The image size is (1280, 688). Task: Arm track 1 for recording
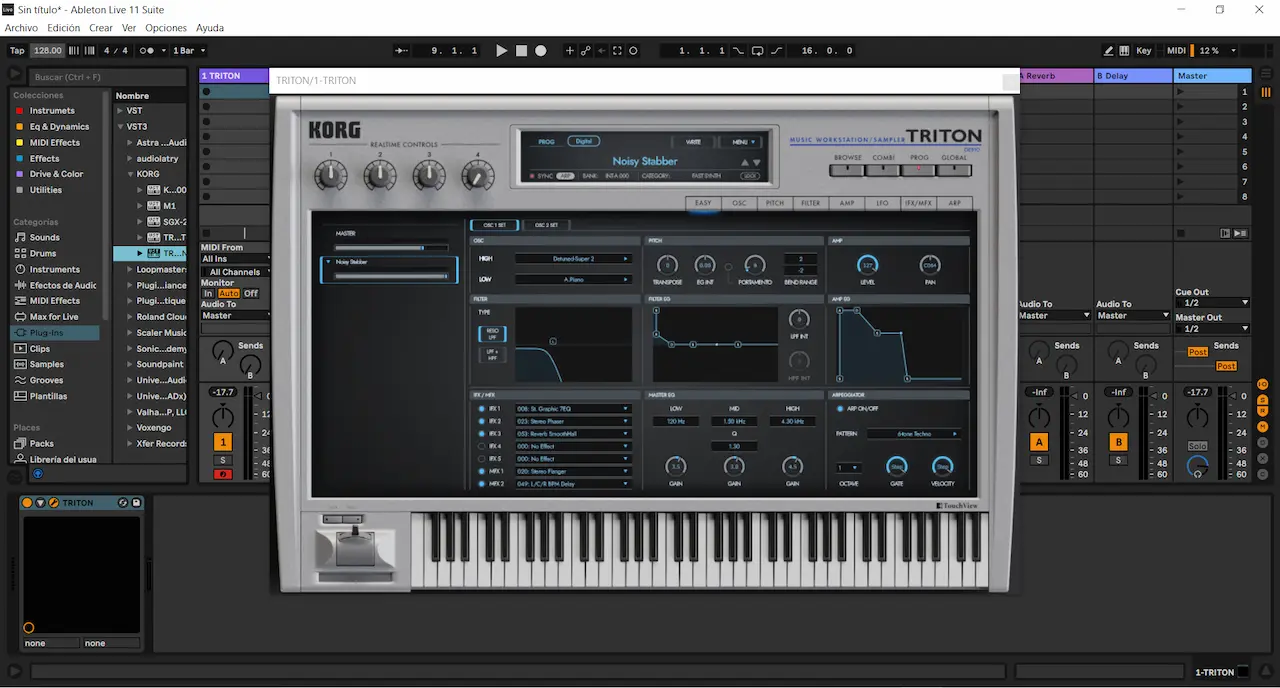click(223, 474)
